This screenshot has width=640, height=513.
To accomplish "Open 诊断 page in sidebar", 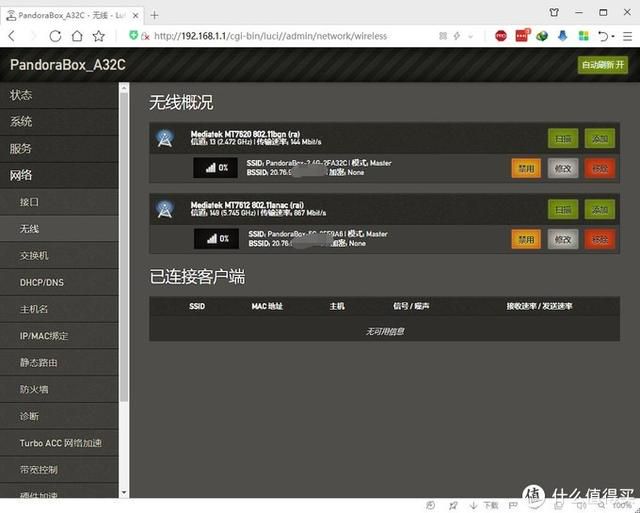I will click(59, 416).
